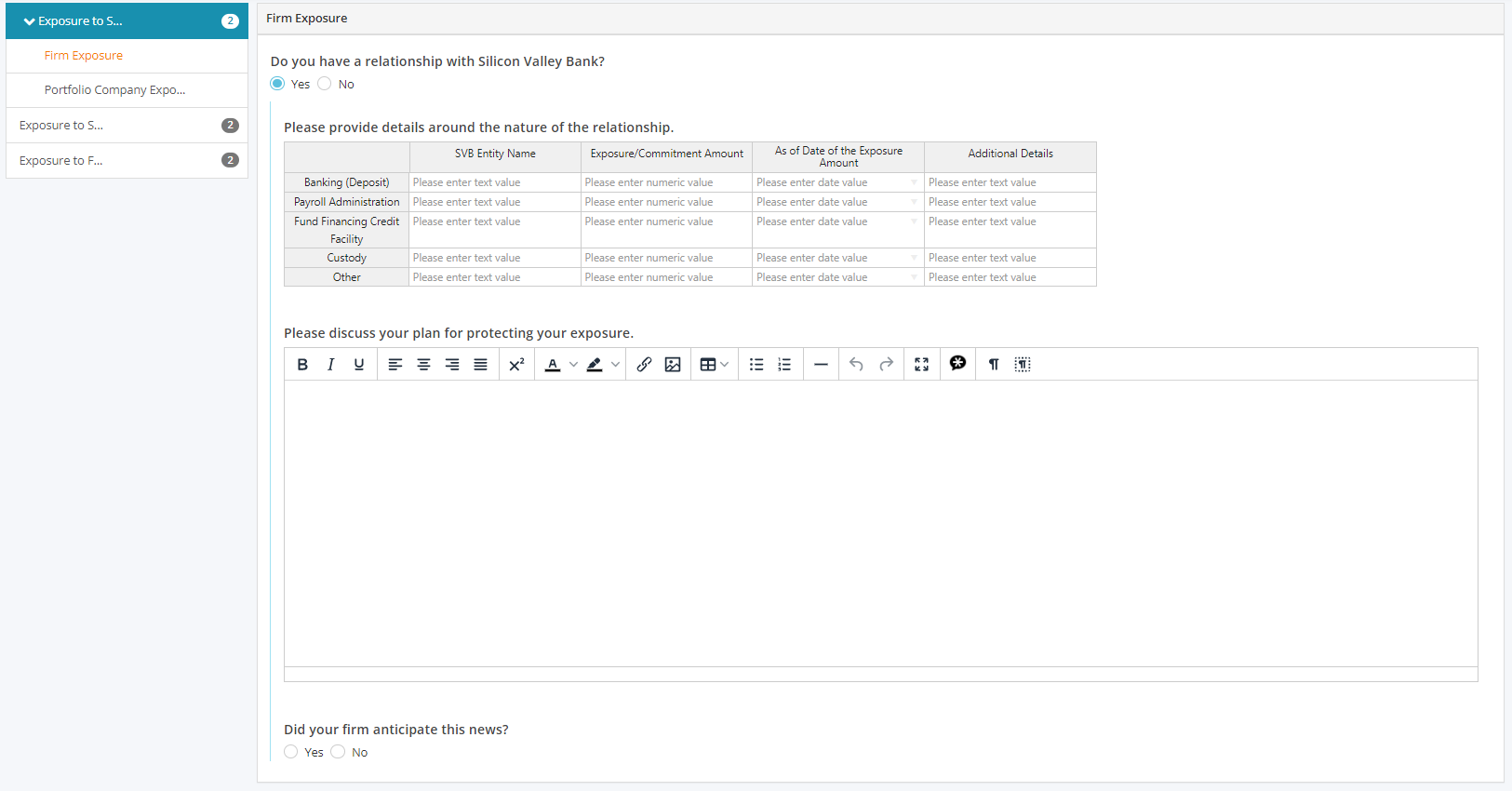This screenshot has height=791, width=1512.
Task: Click SVB Entity Name field for Other
Action: 495,277
